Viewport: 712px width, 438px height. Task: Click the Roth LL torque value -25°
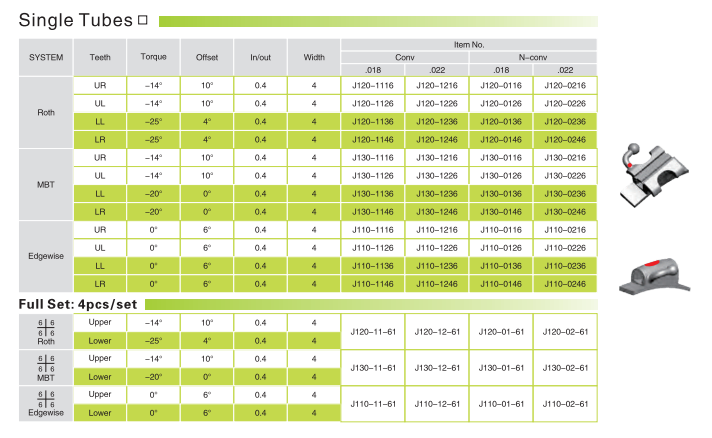pos(153,122)
